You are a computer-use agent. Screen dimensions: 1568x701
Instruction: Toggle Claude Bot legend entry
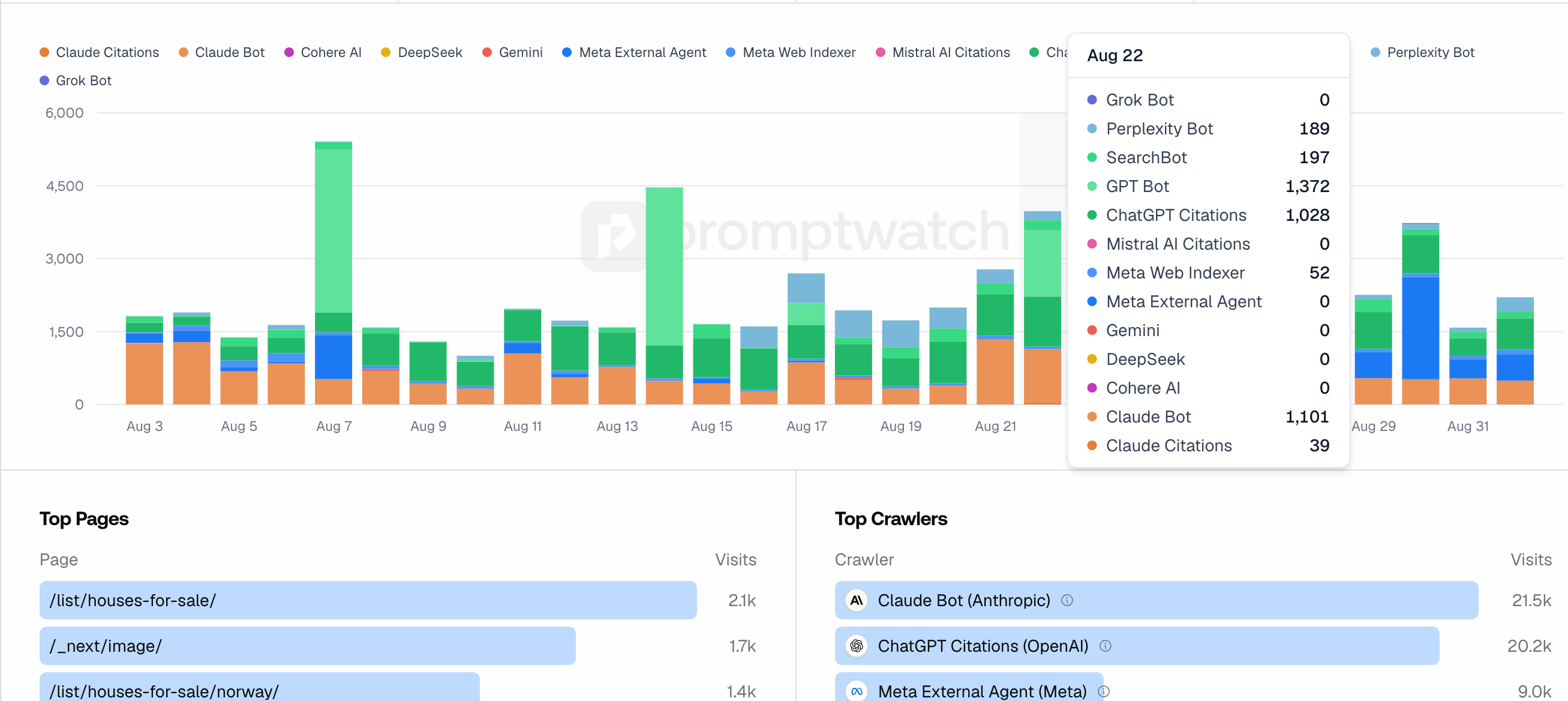click(221, 52)
